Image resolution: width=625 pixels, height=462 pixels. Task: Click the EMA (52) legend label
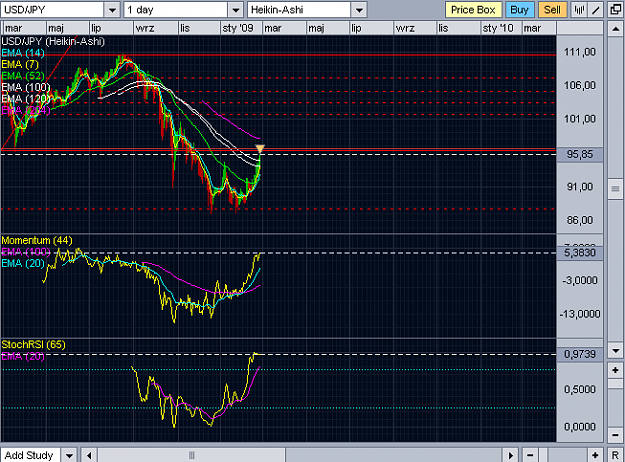(23, 76)
